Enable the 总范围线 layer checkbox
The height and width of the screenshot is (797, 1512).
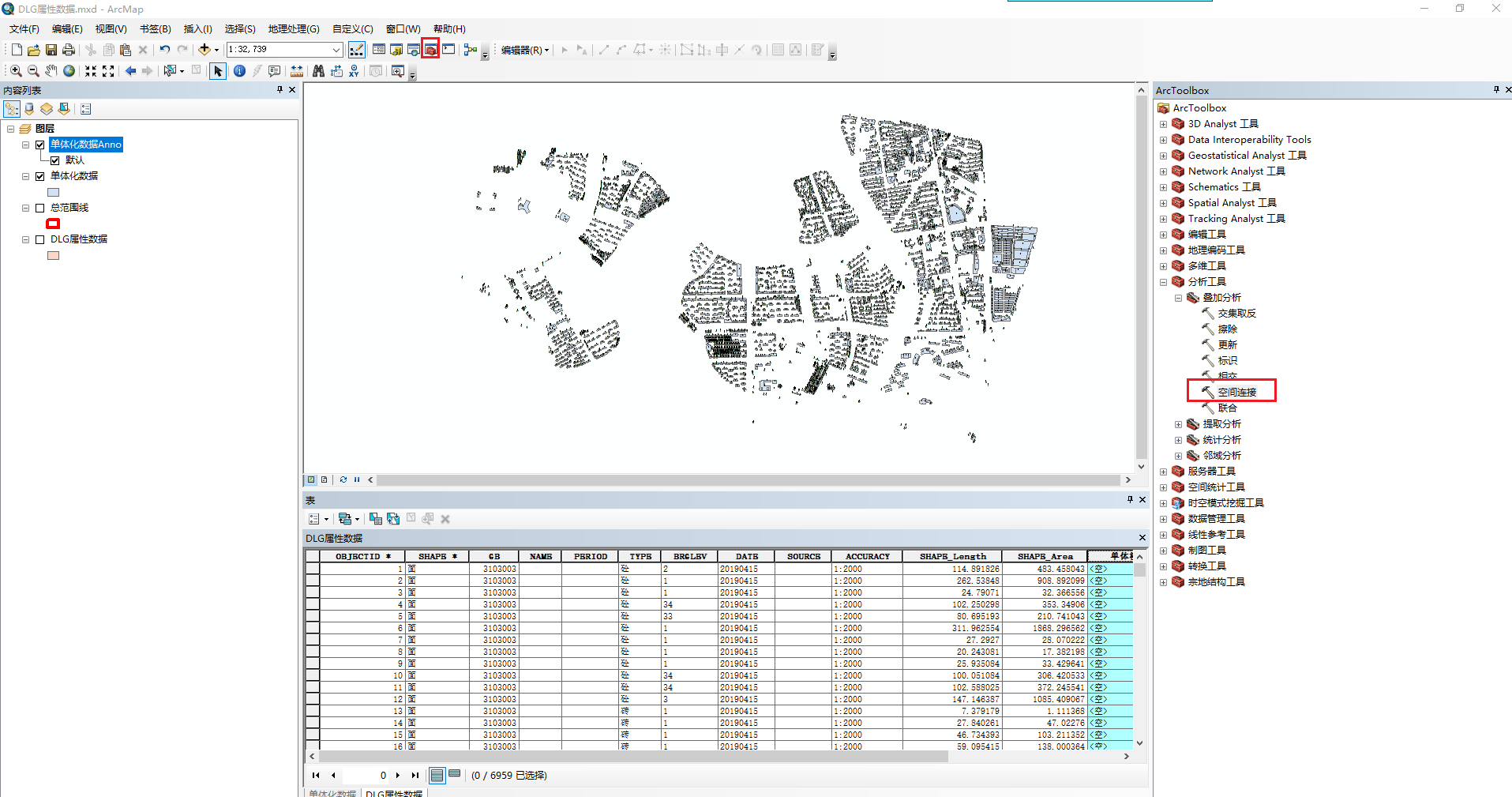[39, 208]
